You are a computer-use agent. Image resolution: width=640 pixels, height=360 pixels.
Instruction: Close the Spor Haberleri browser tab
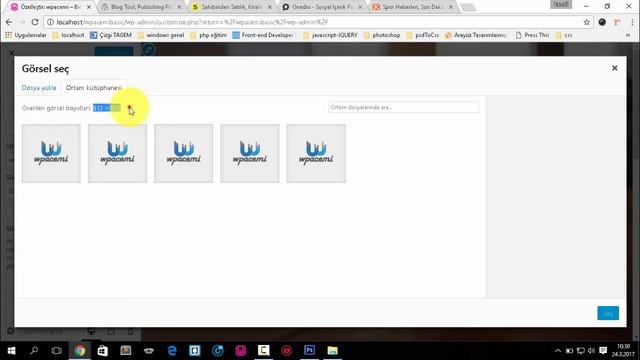point(451,7)
